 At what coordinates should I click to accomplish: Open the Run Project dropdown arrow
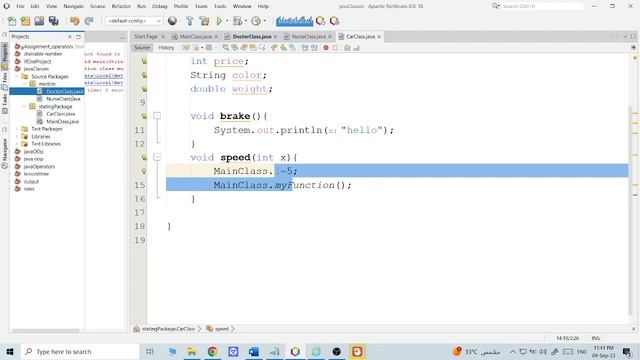pos(227,21)
